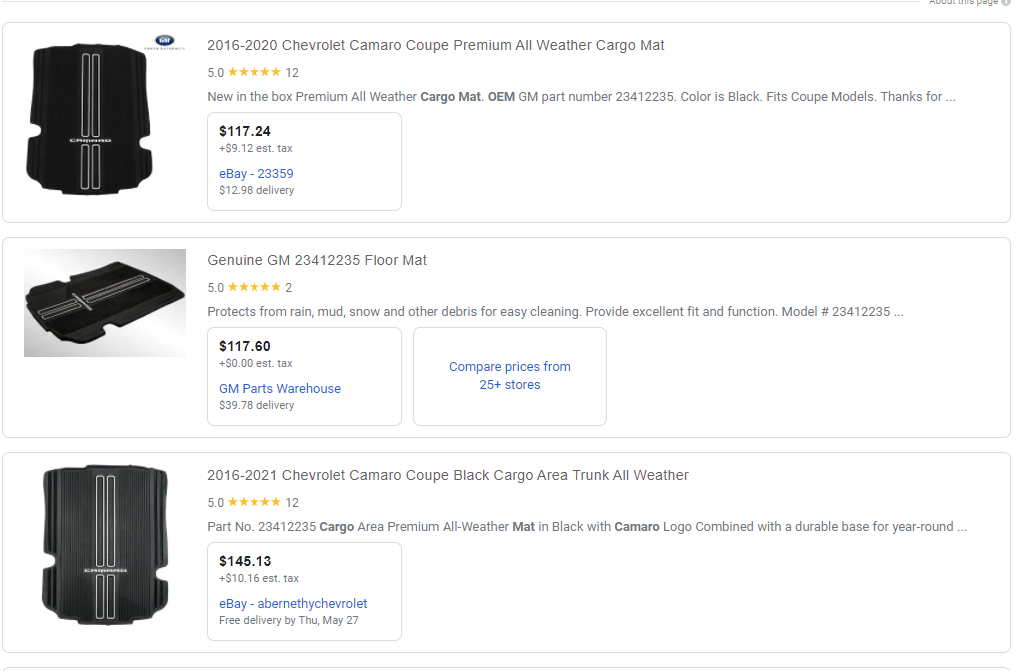Visit the eBay - 23359 seller link
The height and width of the screenshot is (671, 1025).
tap(256, 173)
